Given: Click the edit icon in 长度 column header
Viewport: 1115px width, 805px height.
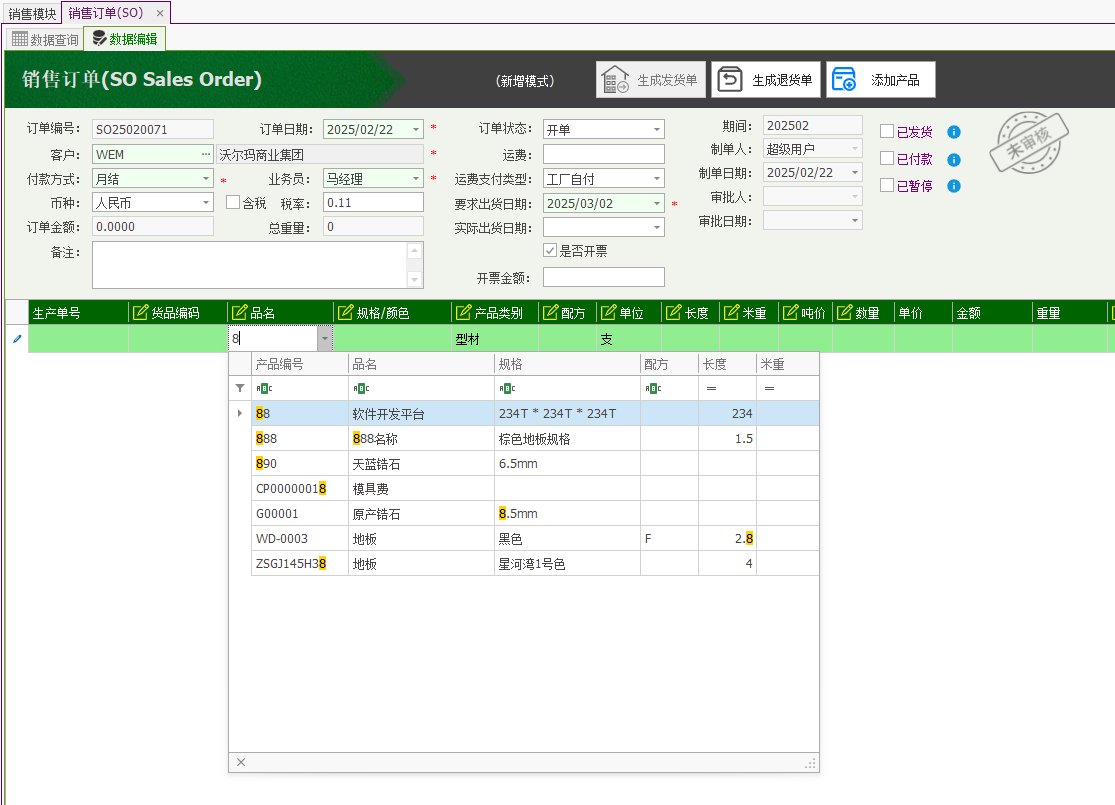Looking at the screenshot, I should point(673,312).
